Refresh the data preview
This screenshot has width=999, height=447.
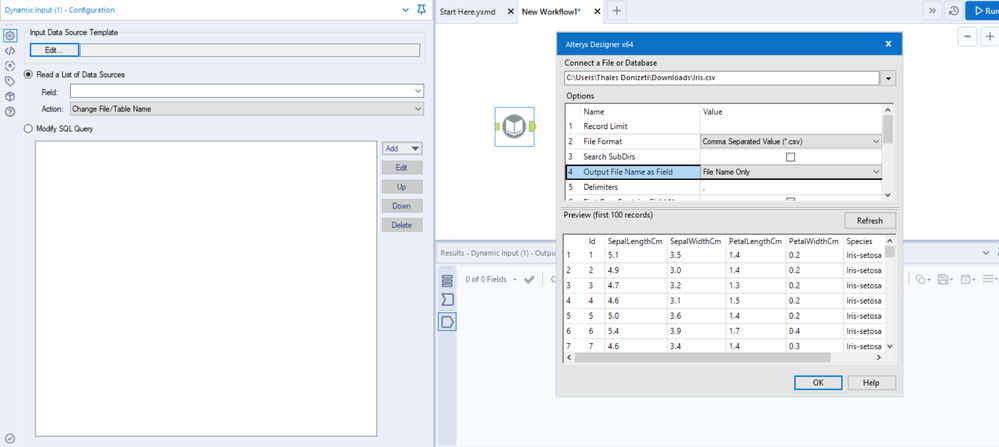point(870,220)
